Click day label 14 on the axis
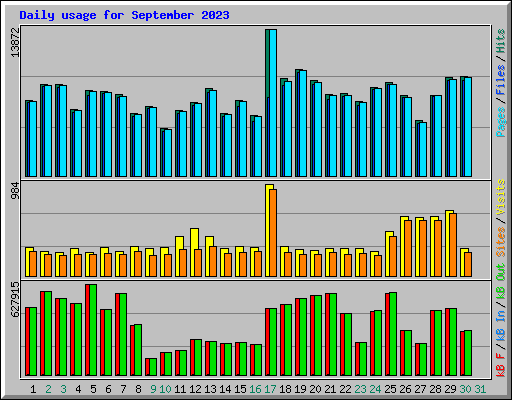The image size is (512, 400). coord(225,389)
